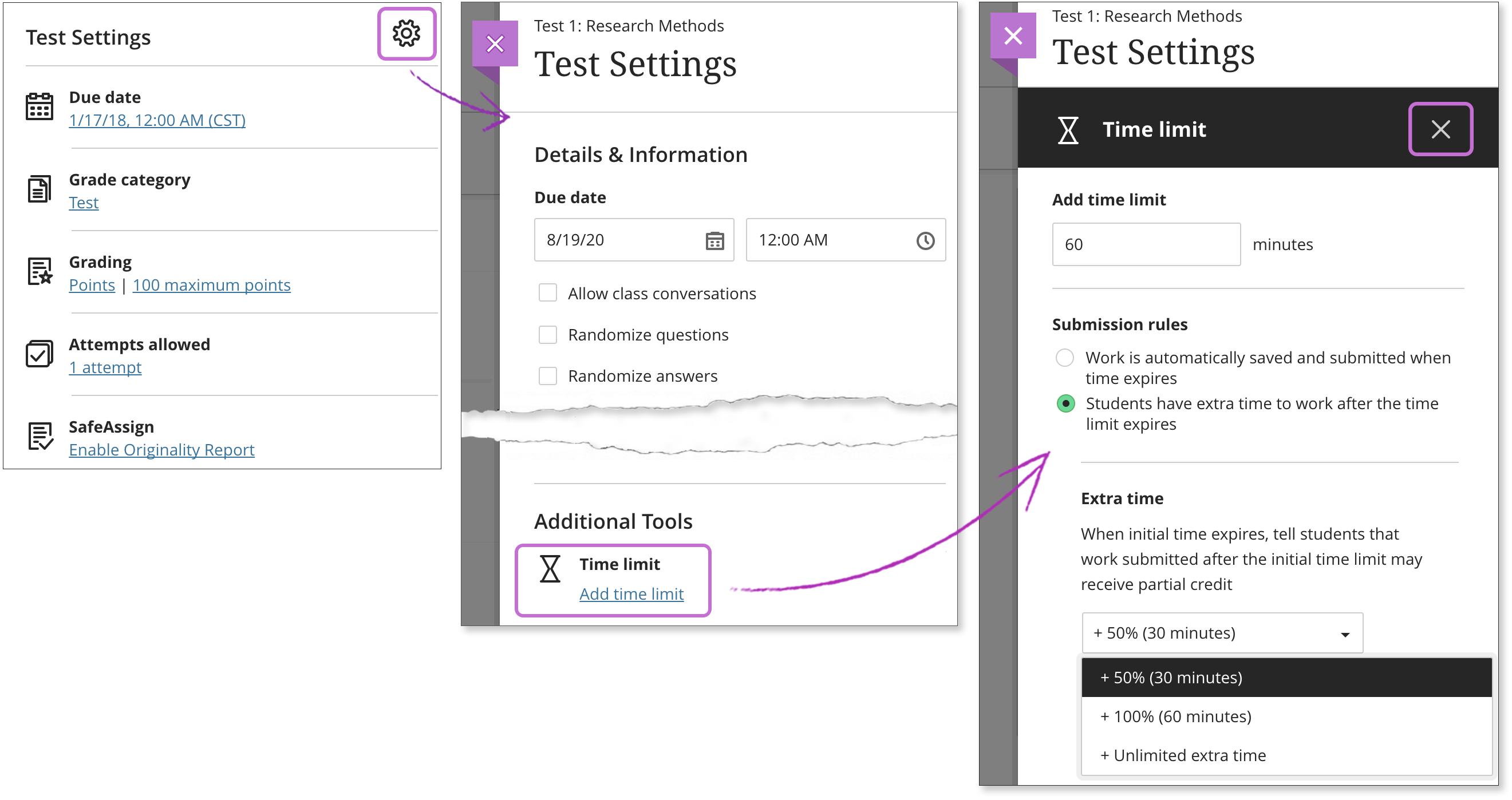The height and width of the screenshot is (800, 1512).
Task: Click the calendar icon beside Due date in left panel
Action: (x=40, y=106)
